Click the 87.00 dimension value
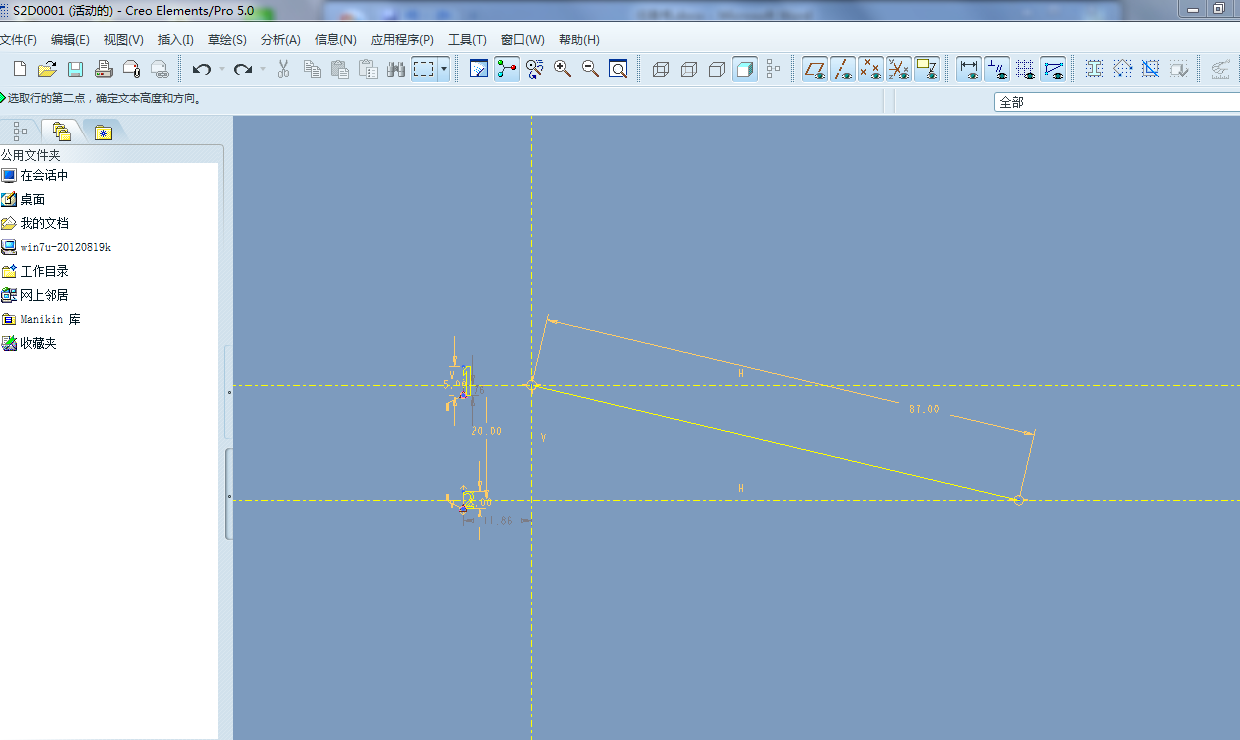The height and width of the screenshot is (740, 1240). (924, 409)
